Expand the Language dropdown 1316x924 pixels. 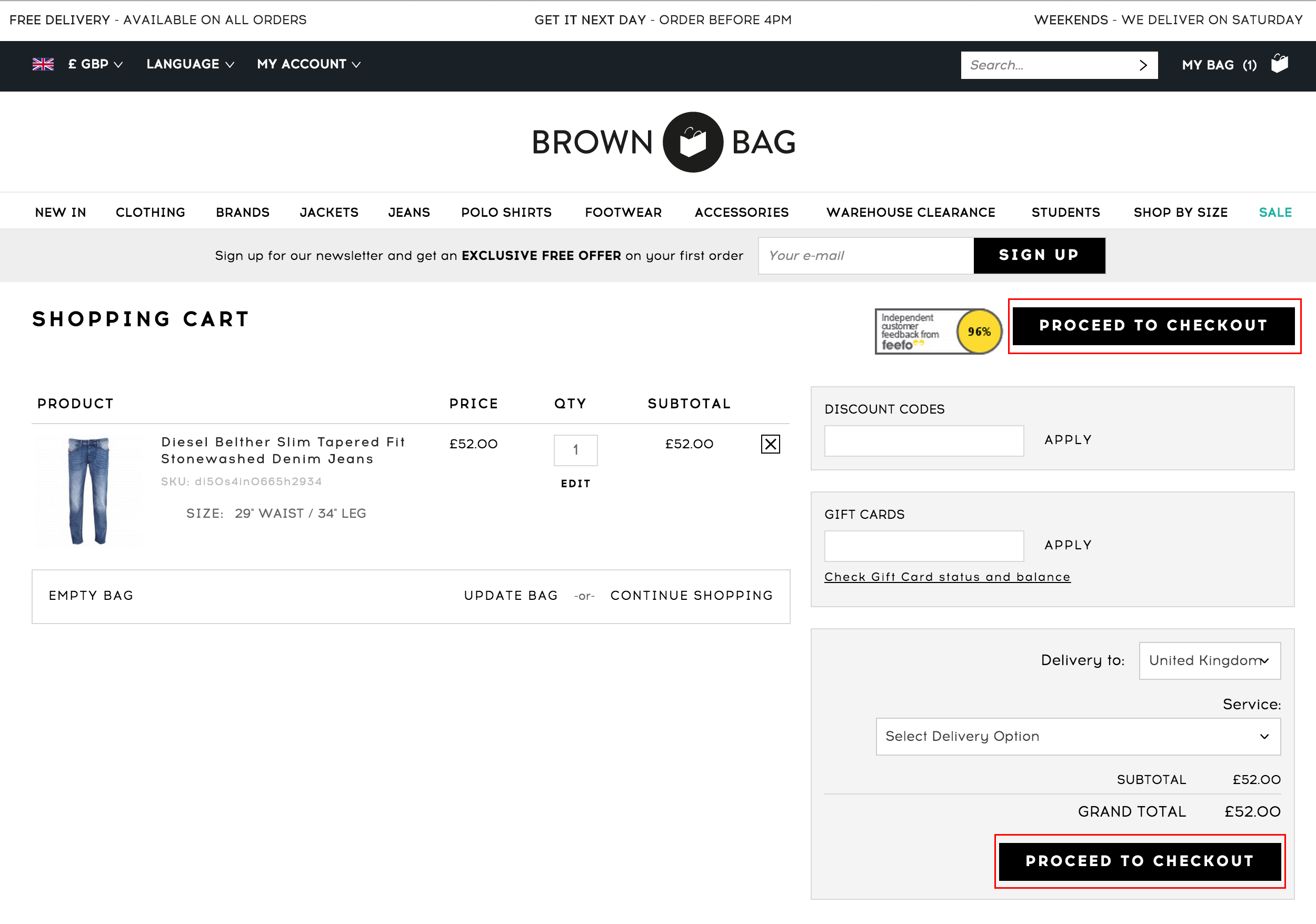[x=190, y=64]
